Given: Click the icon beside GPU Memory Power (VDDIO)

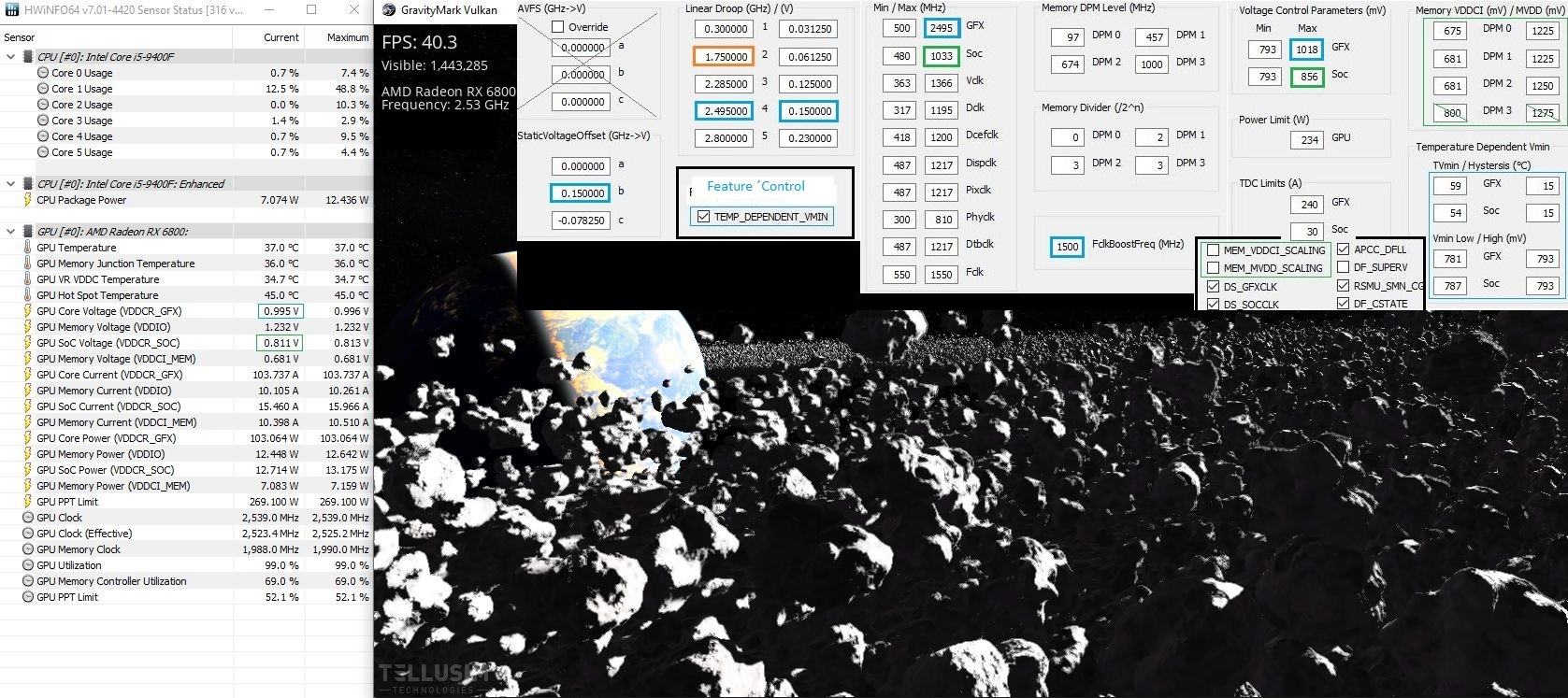Looking at the screenshot, I should [28, 454].
